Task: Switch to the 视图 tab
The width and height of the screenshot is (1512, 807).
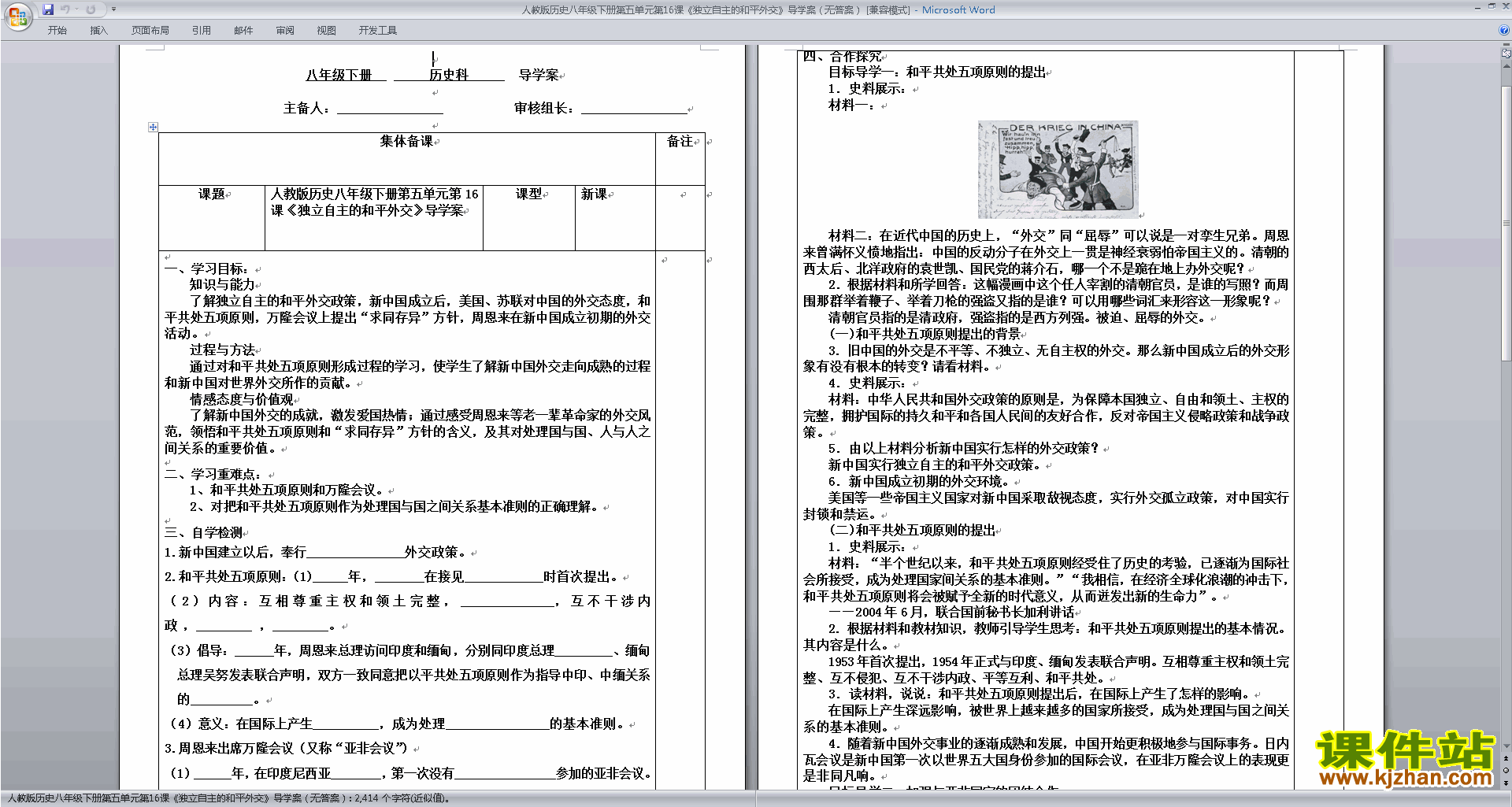Action: 326,31
